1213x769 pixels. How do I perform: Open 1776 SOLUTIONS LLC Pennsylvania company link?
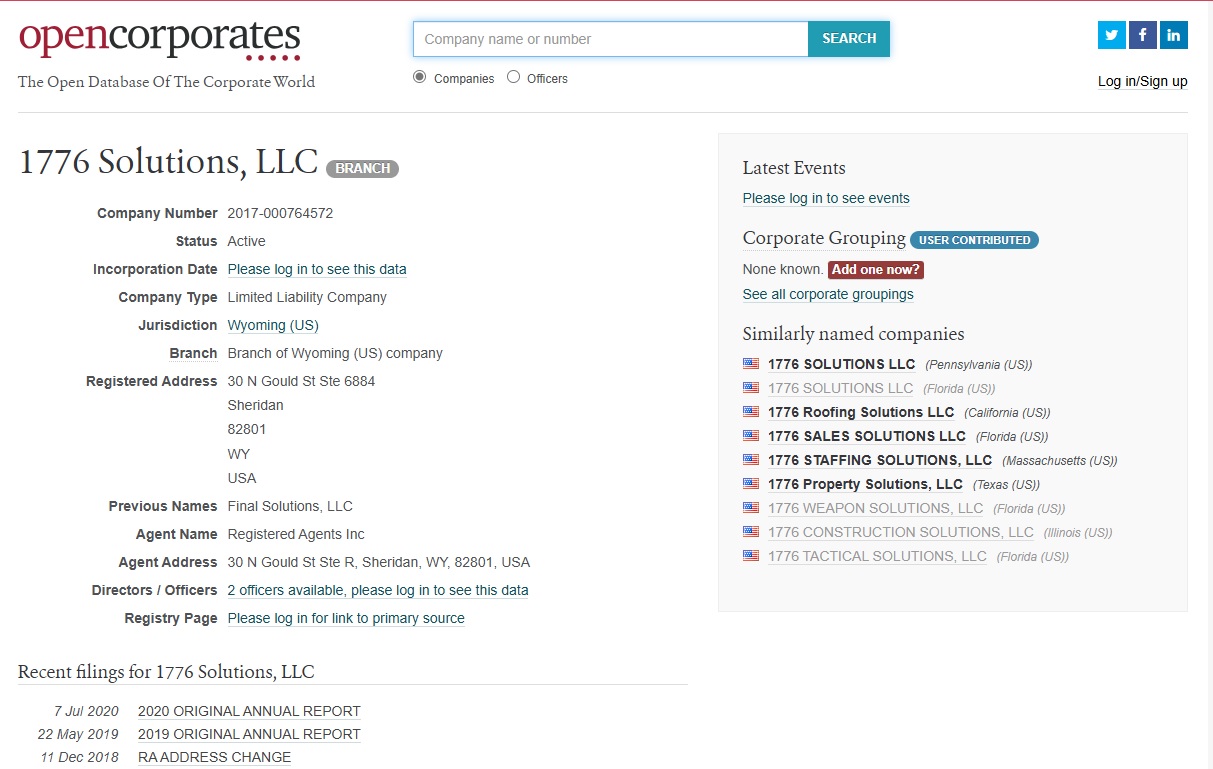click(841, 365)
